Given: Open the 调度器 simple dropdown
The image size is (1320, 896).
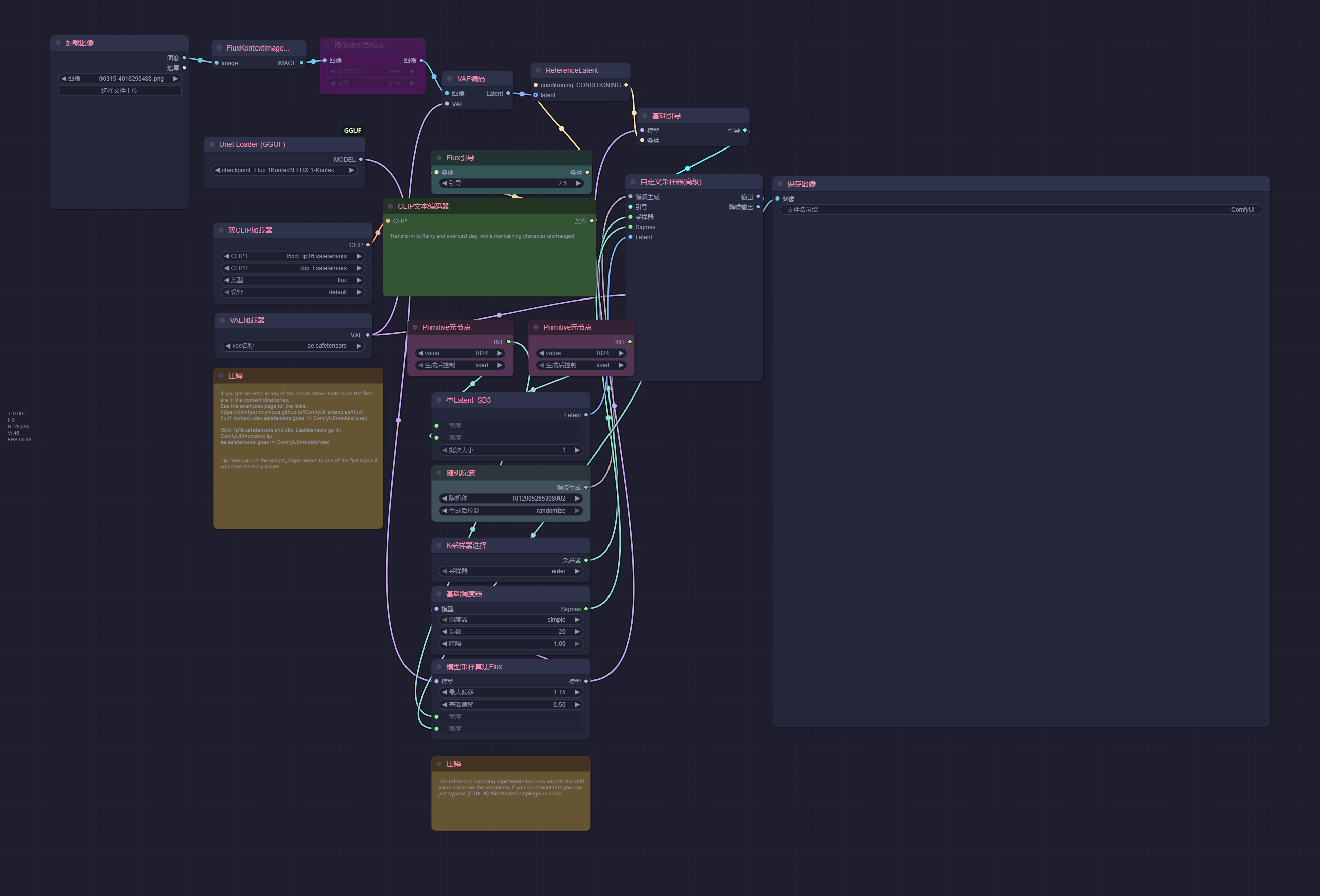Looking at the screenshot, I should [510, 619].
